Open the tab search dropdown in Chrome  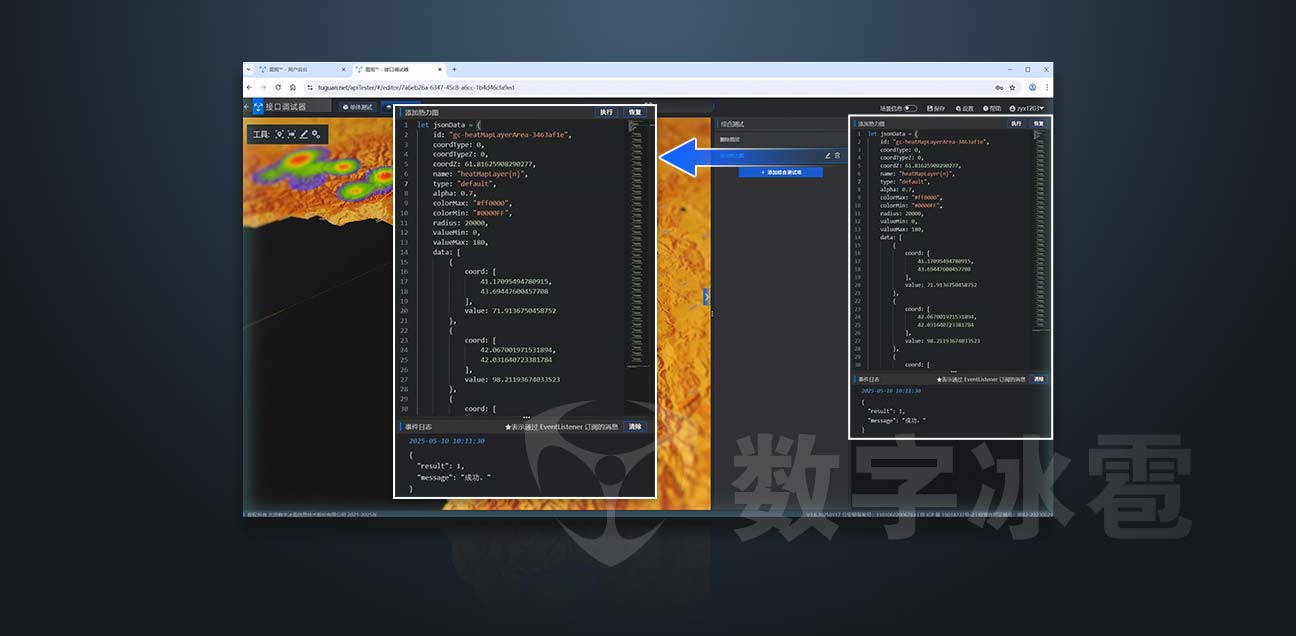point(248,69)
